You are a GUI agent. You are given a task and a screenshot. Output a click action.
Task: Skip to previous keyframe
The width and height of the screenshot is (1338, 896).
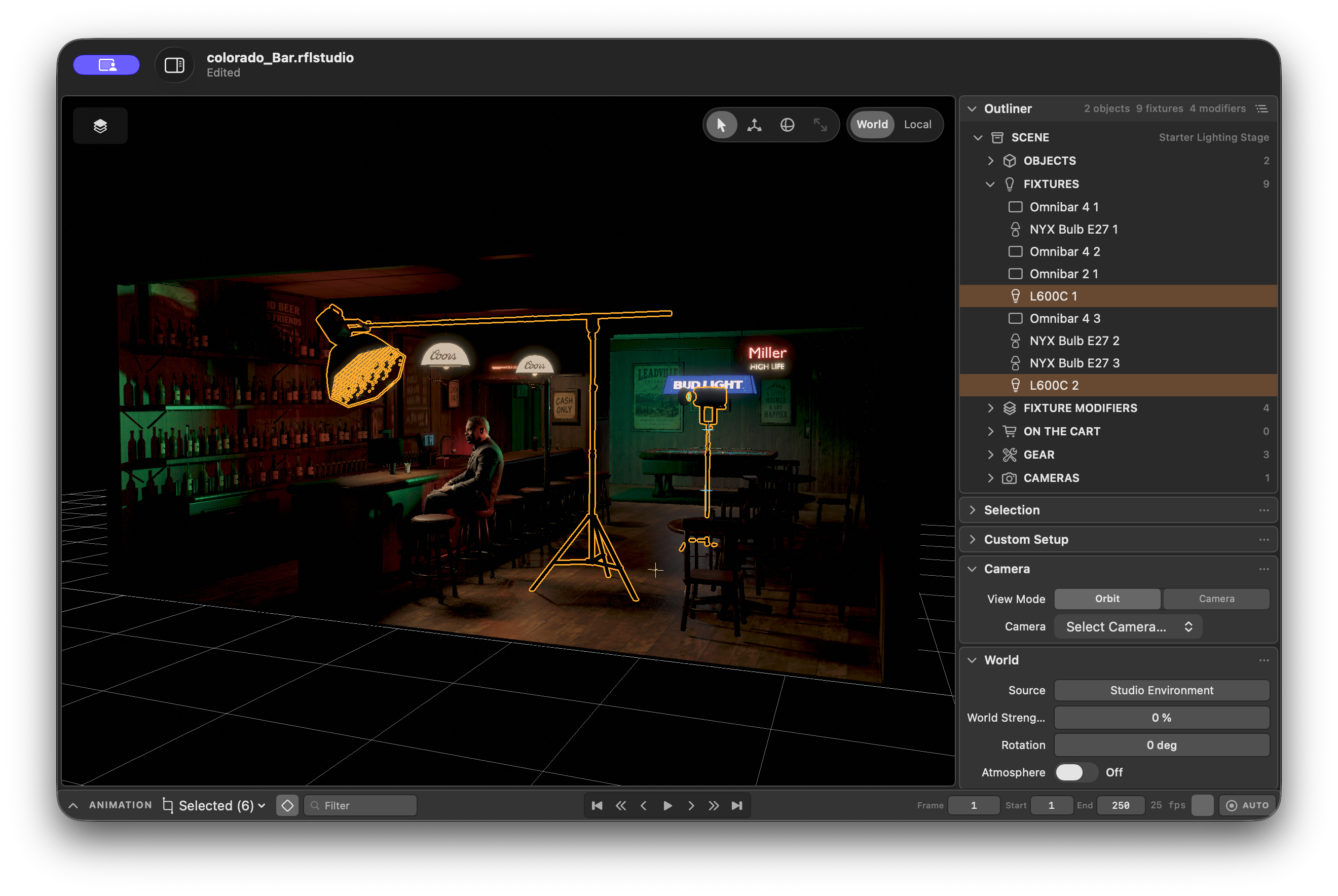[x=620, y=805]
